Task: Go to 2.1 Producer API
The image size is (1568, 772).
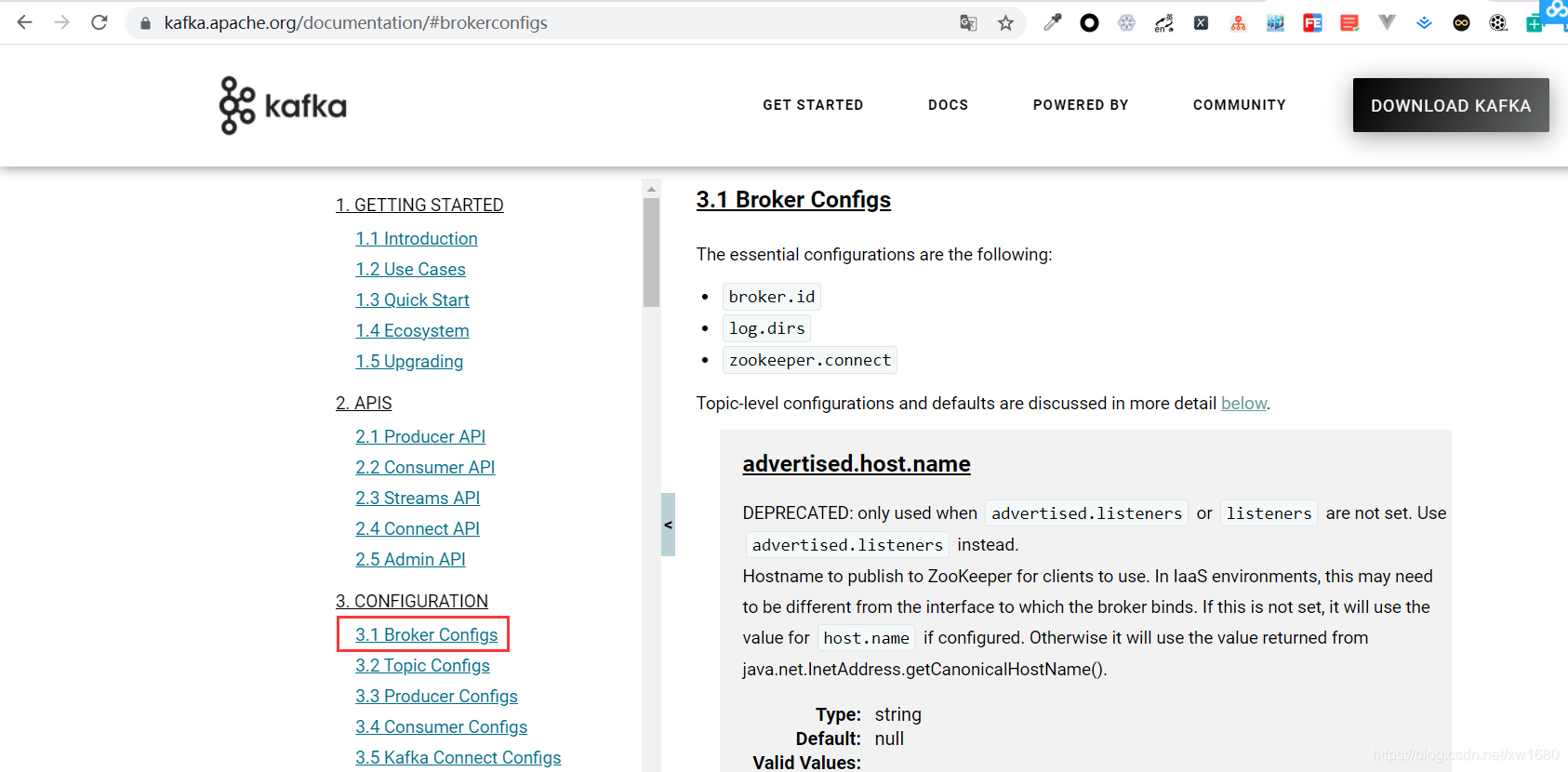Action: pyautogui.click(x=420, y=436)
